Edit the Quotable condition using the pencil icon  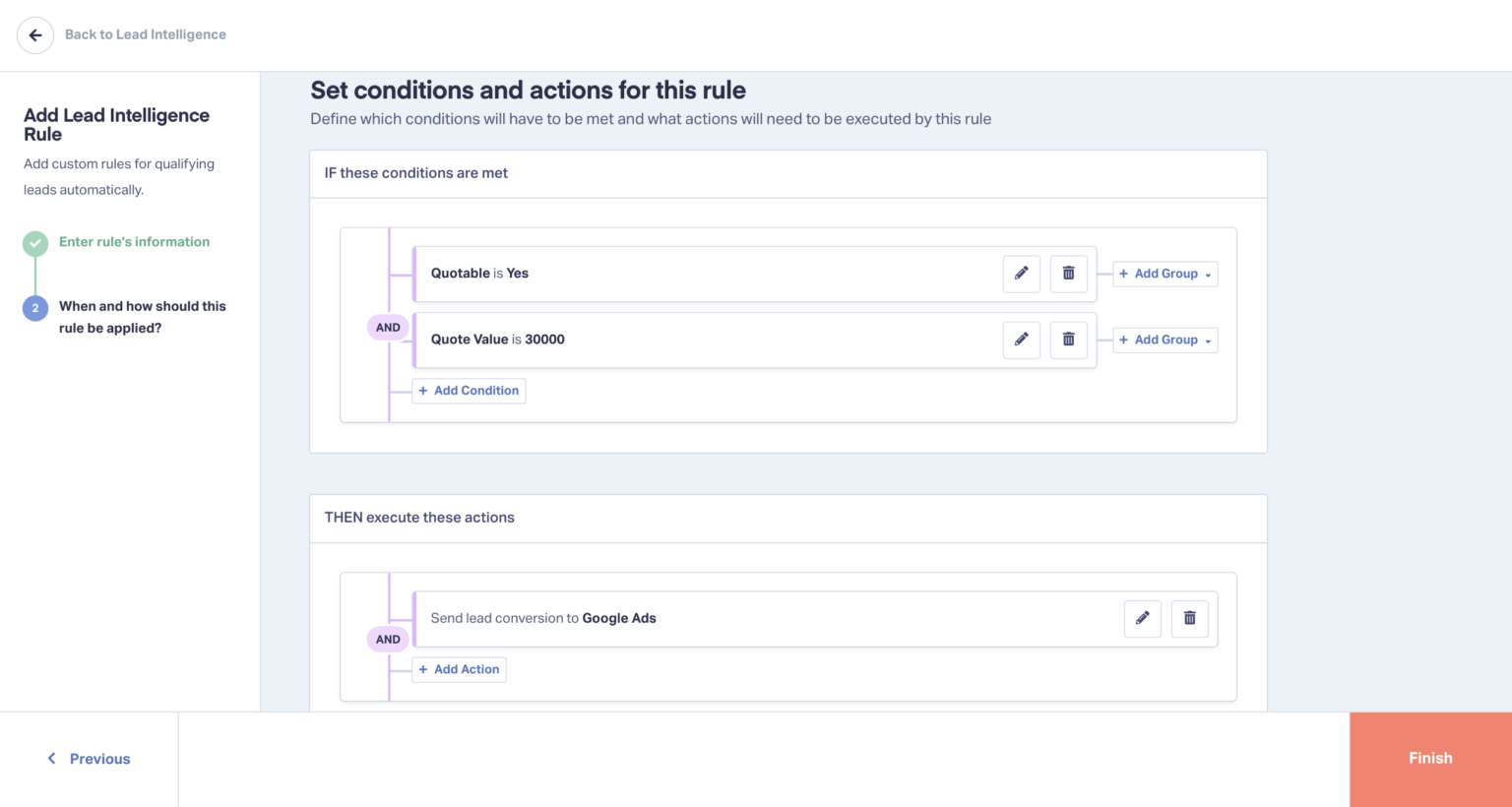1021,274
